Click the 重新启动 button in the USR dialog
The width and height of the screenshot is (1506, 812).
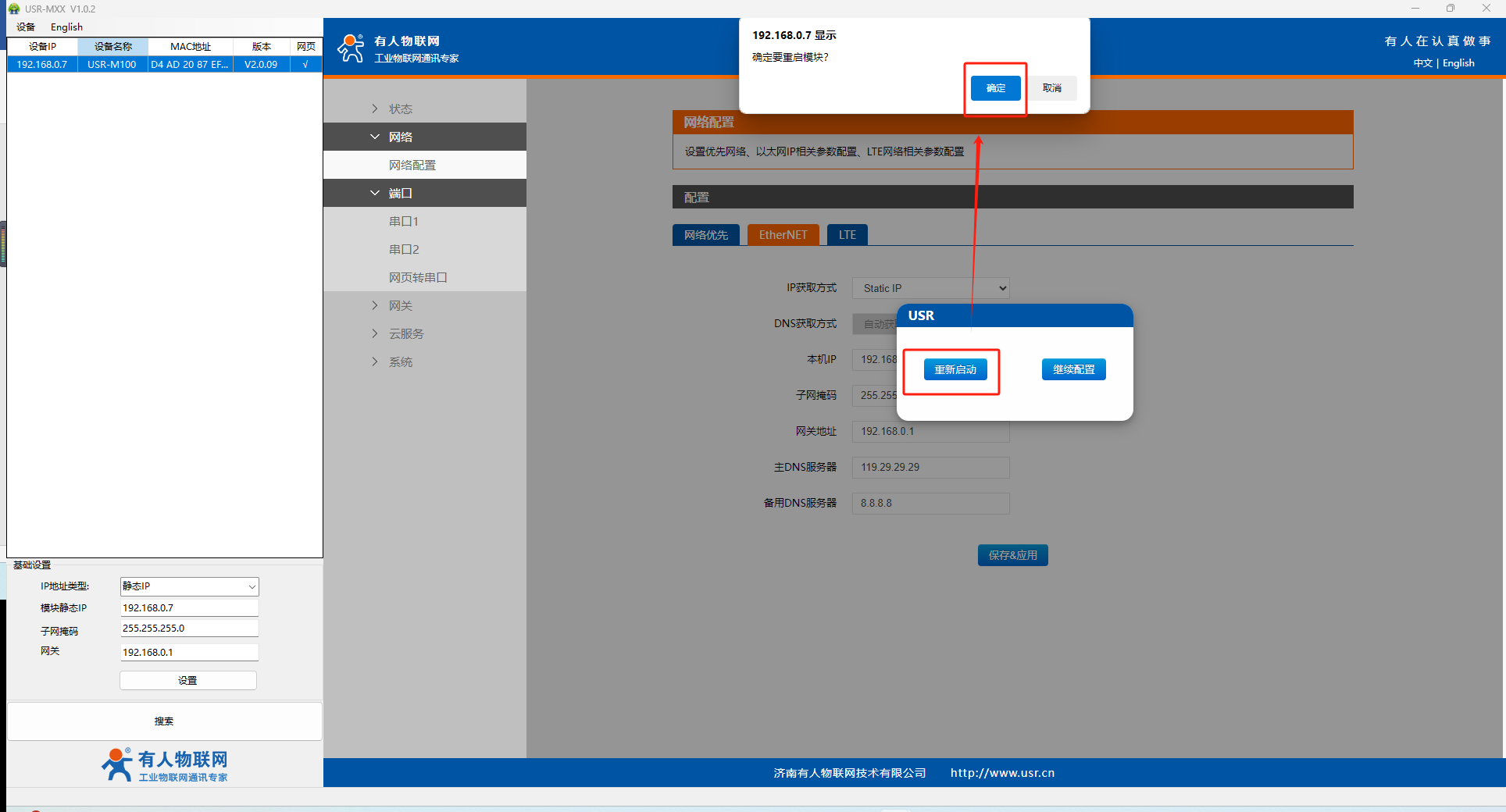point(955,369)
